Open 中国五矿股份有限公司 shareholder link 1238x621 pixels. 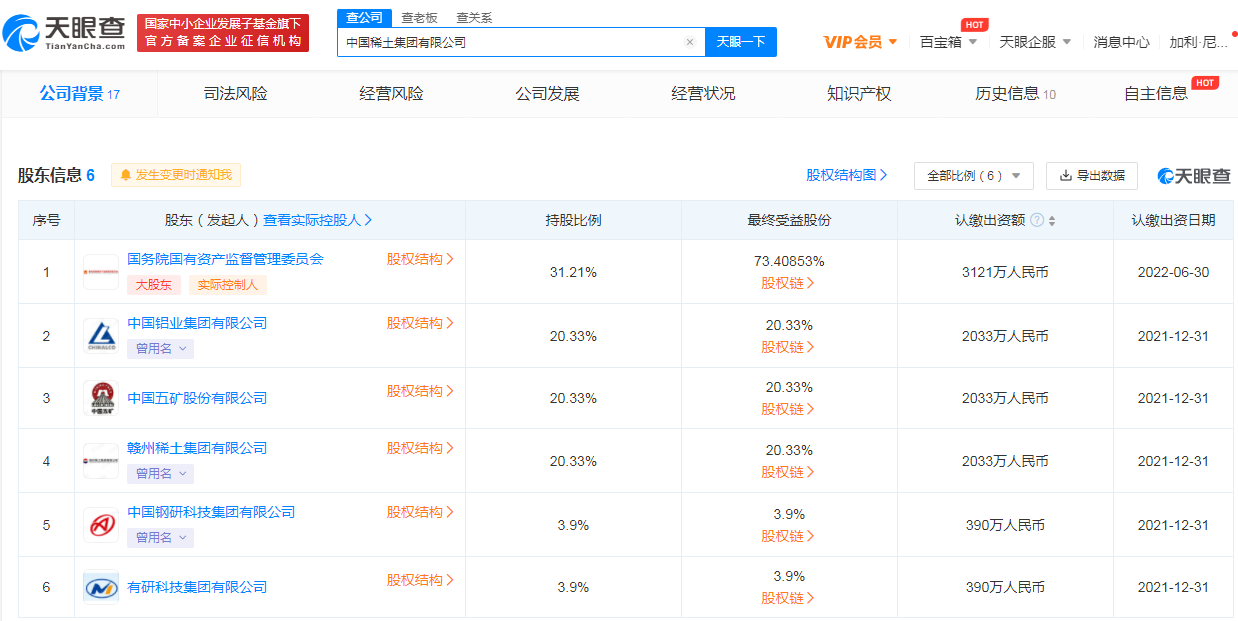197,398
